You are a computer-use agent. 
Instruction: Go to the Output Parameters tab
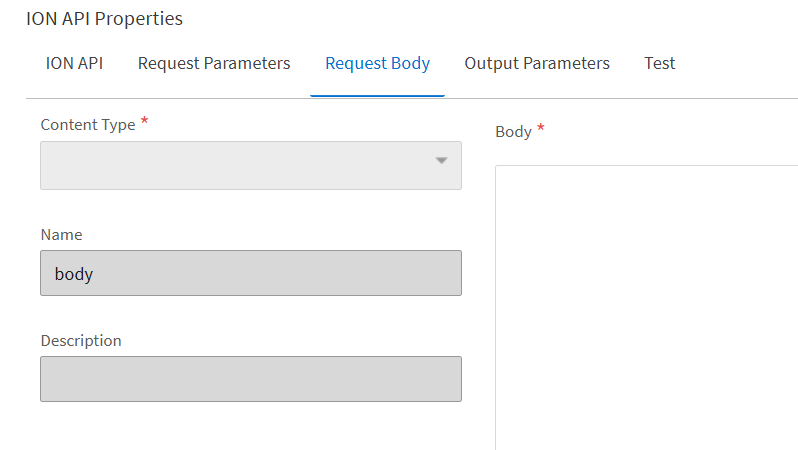537,64
